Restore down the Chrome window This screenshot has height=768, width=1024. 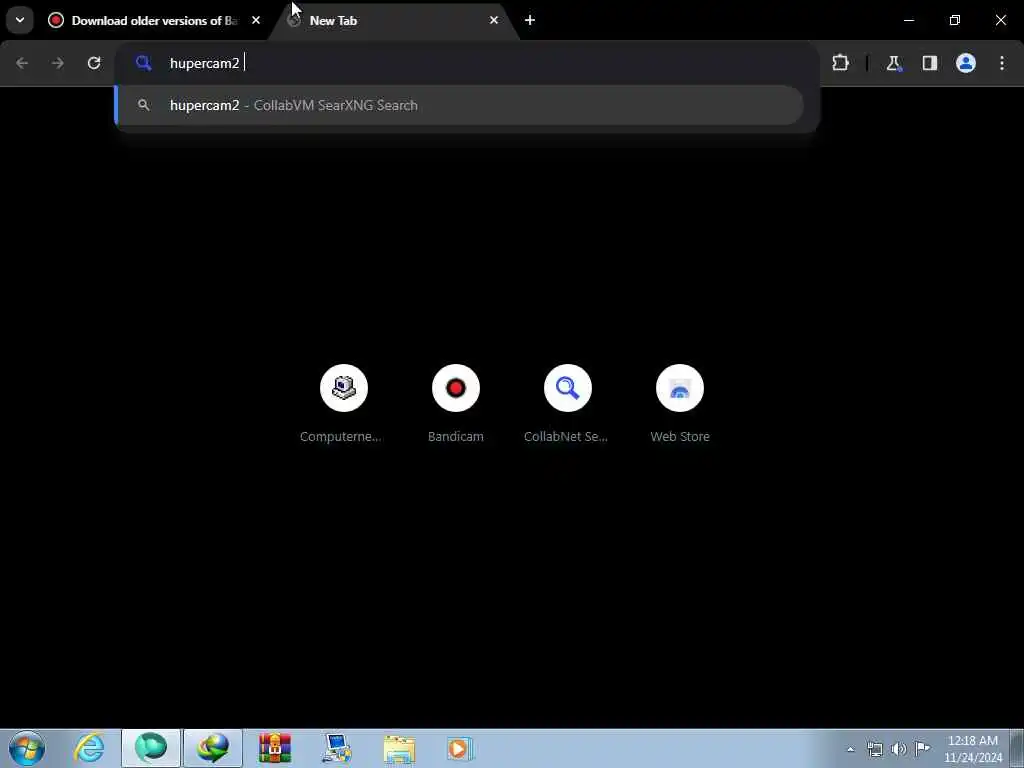click(x=955, y=20)
